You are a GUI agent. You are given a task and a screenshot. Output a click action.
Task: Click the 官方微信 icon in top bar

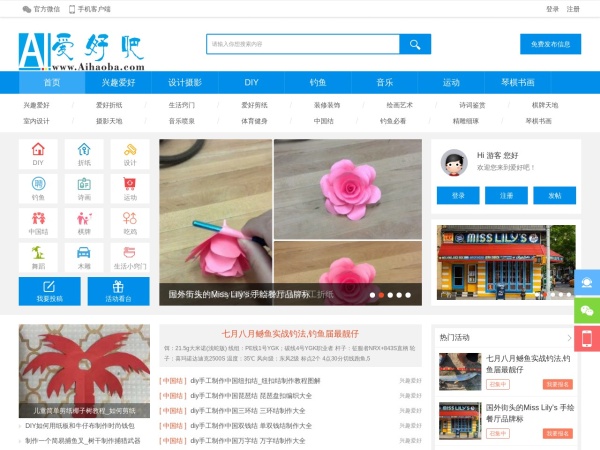27,9
